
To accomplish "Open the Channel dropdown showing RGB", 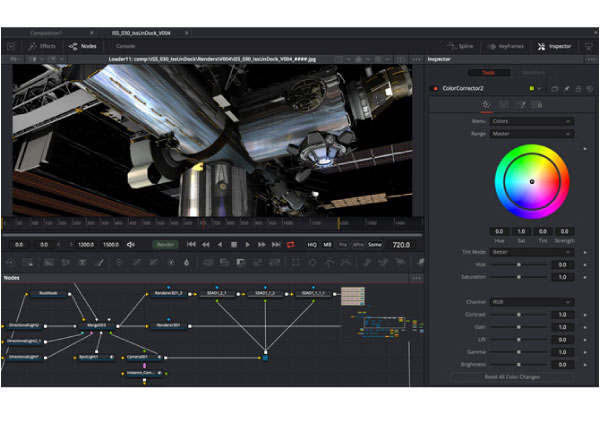I will point(532,302).
